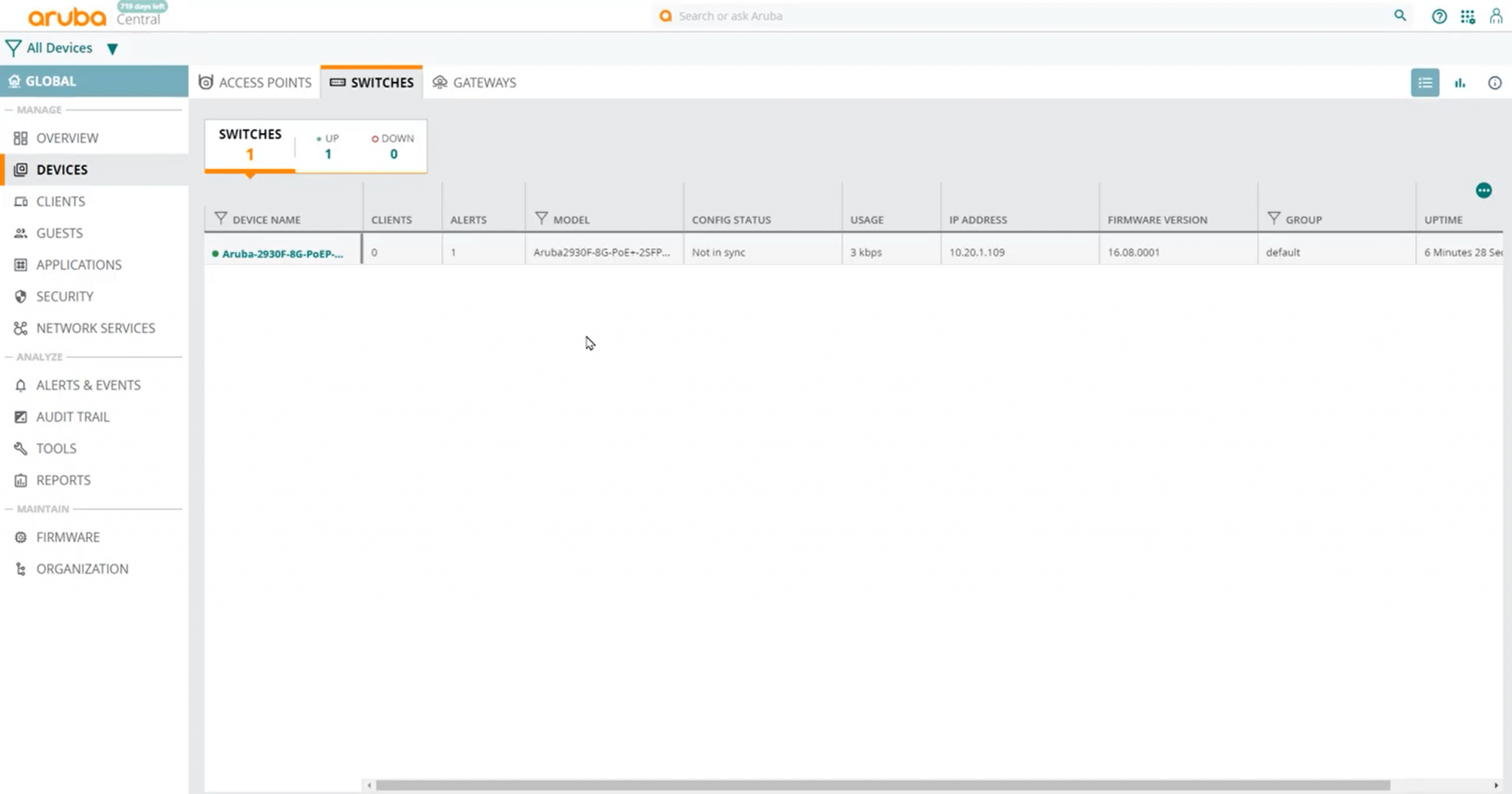Open Network Services in sidebar
1512x794 pixels.
point(94,329)
